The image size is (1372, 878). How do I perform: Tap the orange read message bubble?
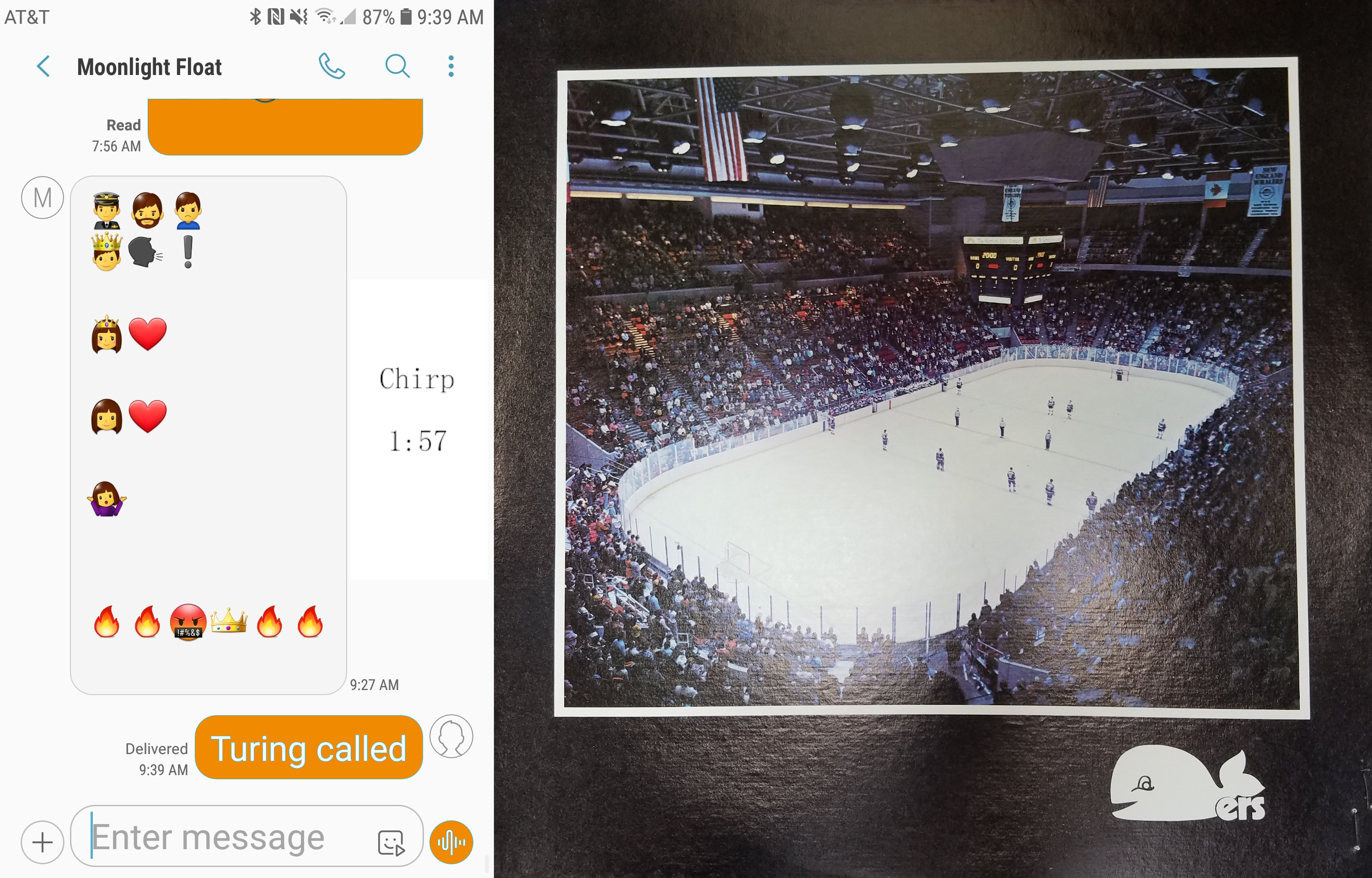[285, 127]
